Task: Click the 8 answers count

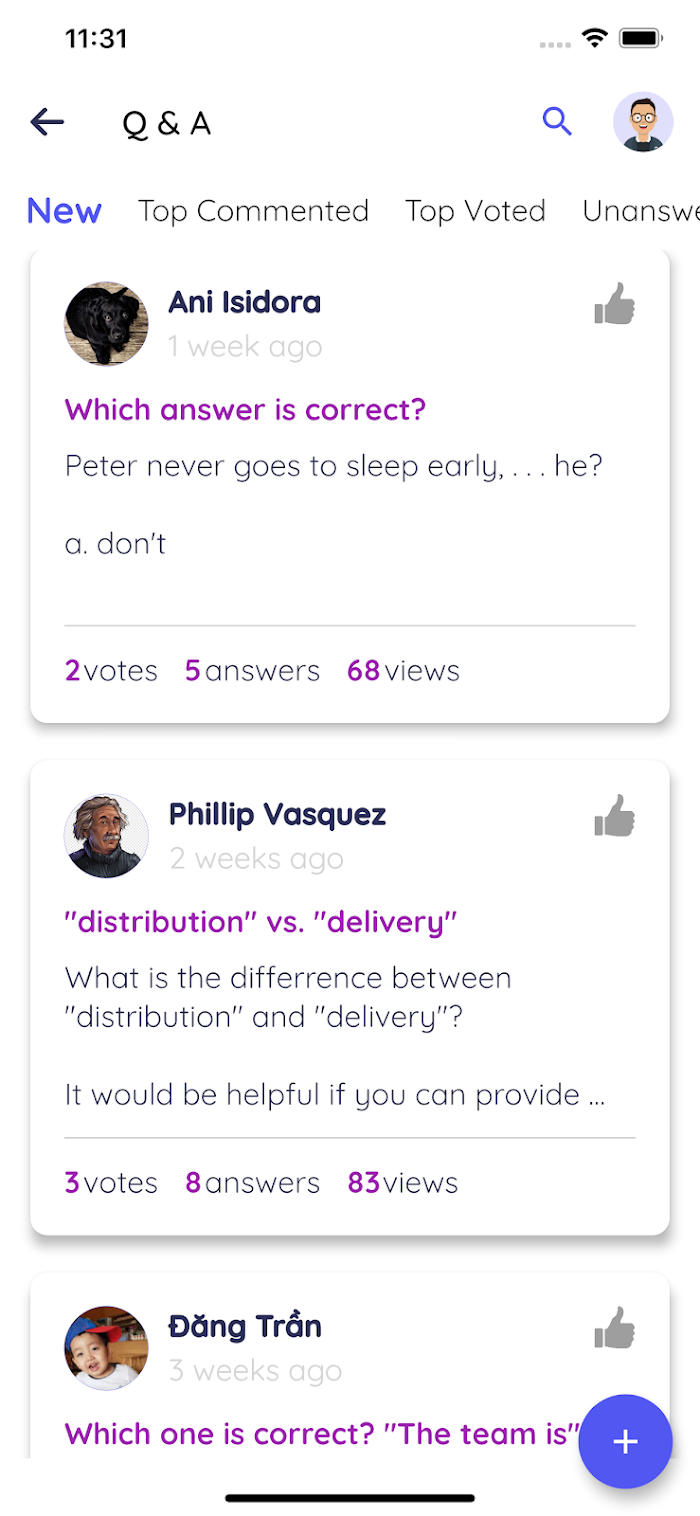Action: click(x=252, y=1182)
